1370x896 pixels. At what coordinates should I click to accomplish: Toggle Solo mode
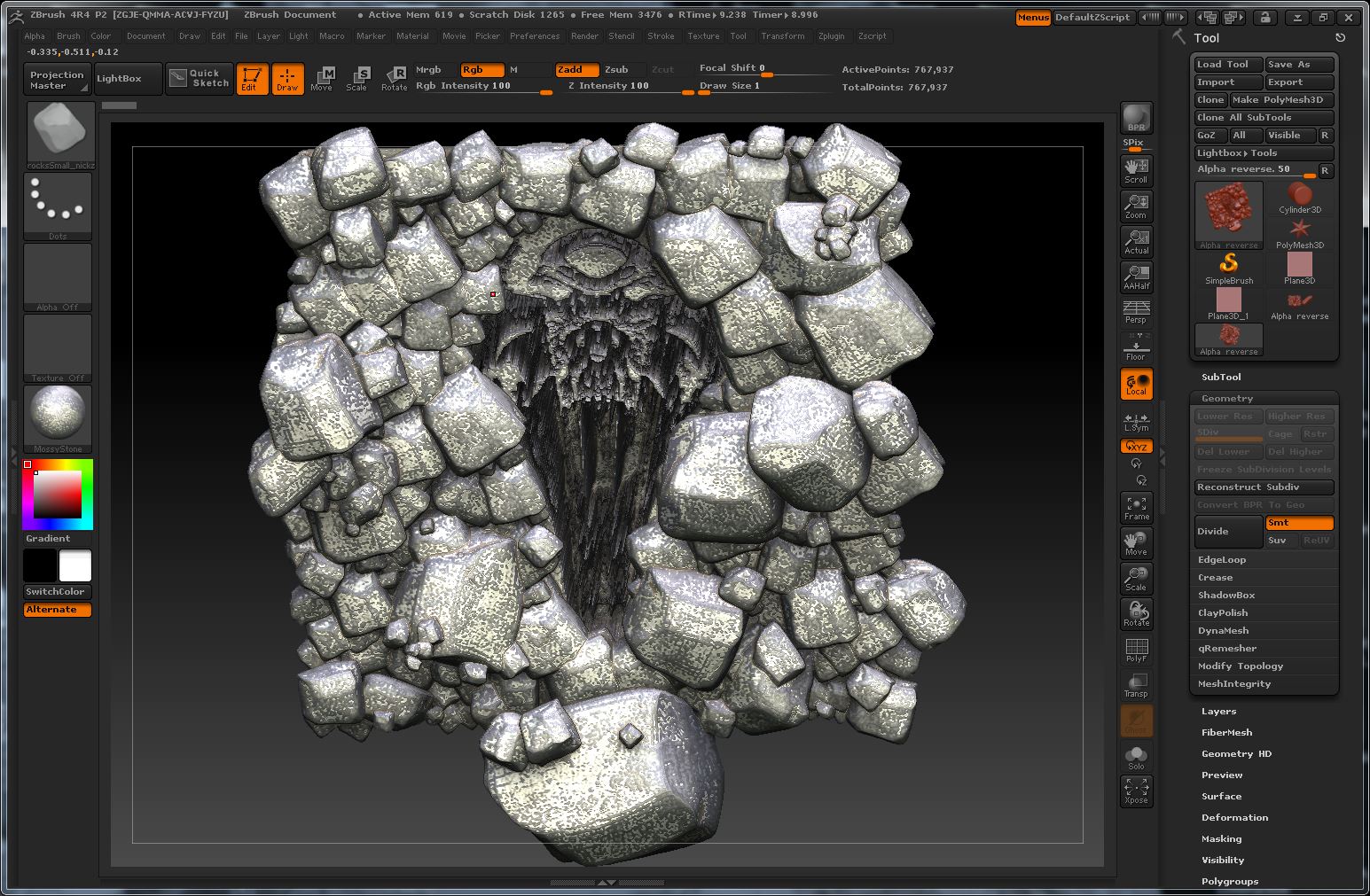pos(1136,755)
